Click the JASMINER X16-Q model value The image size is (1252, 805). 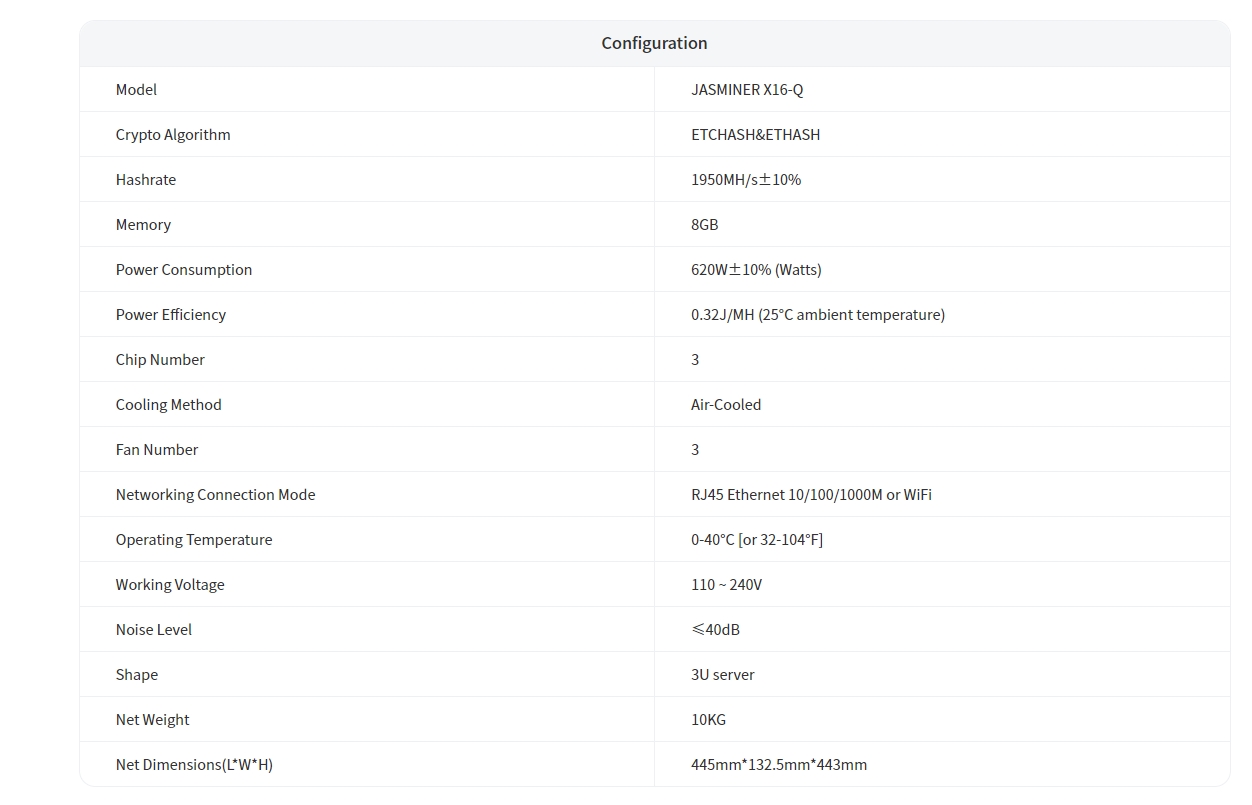pyautogui.click(x=747, y=90)
